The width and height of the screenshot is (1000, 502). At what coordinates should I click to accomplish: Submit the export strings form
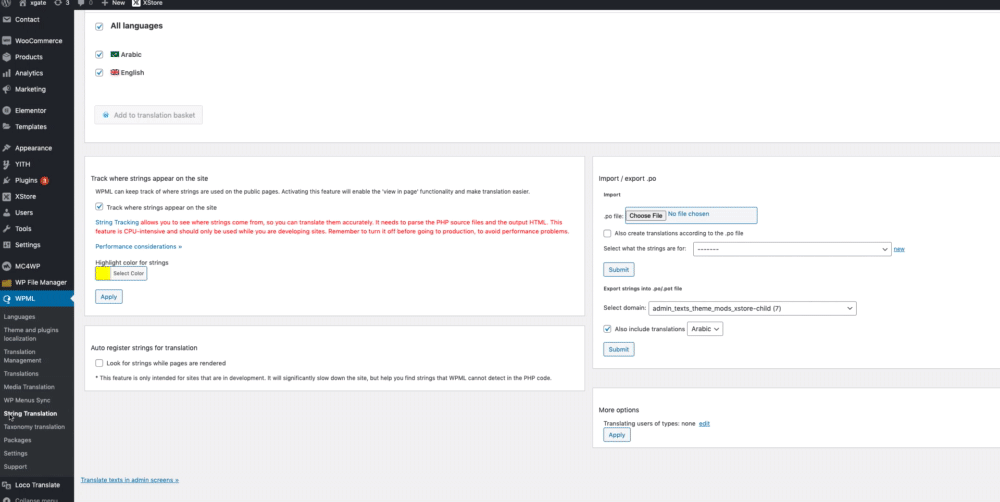point(619,349)
